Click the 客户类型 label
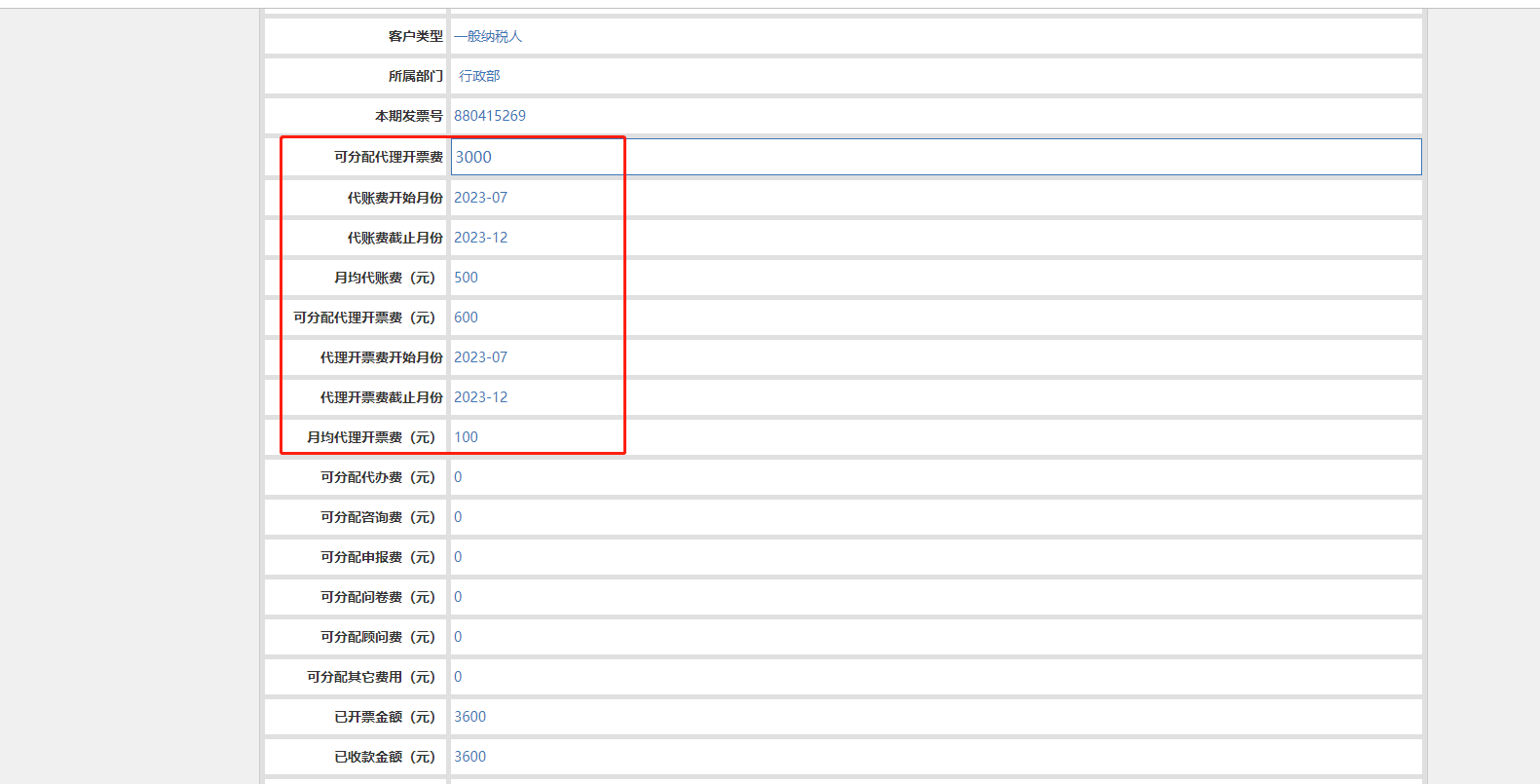 pyautogui.click(x=416, y=36)
